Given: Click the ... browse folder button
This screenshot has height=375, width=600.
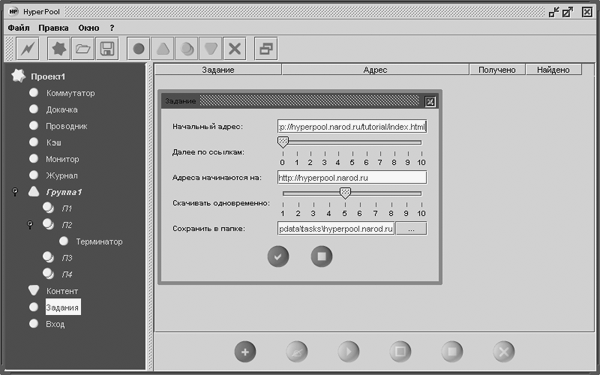Looking at the screenshot, I should coord(411,229).
